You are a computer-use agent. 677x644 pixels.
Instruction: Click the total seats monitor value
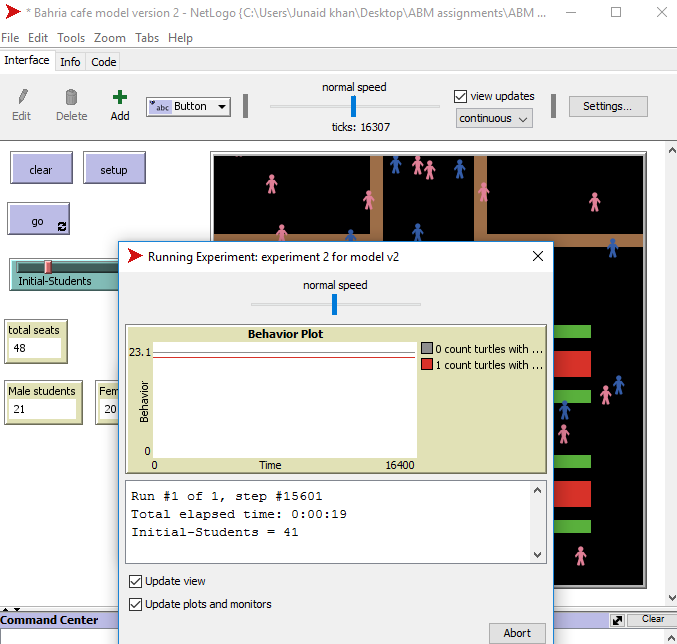35,348
